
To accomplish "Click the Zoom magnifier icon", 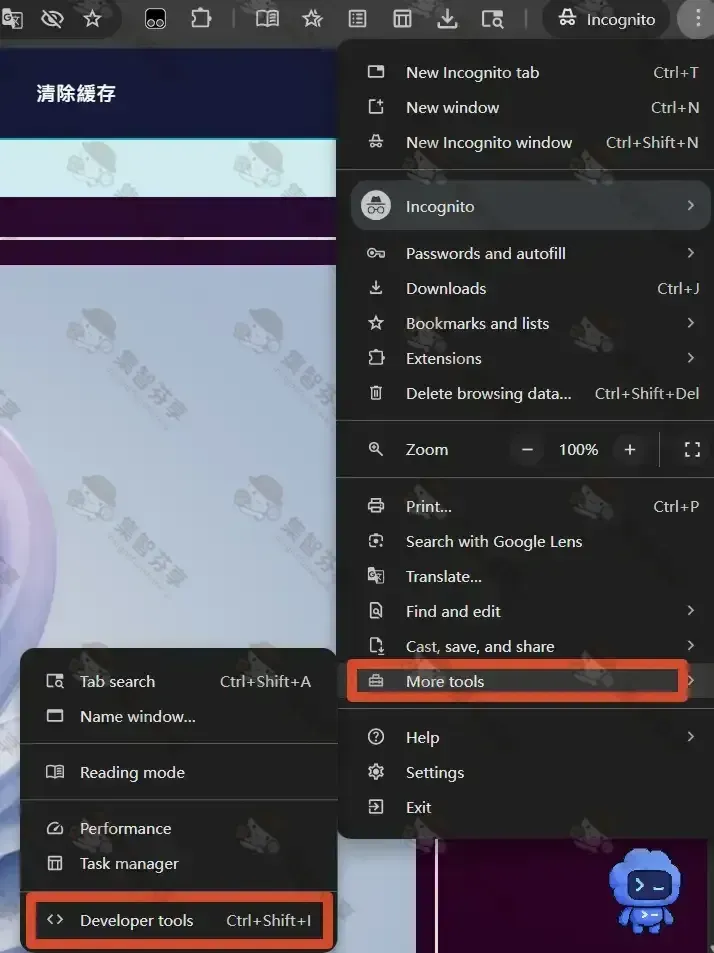I will point(376,449).
